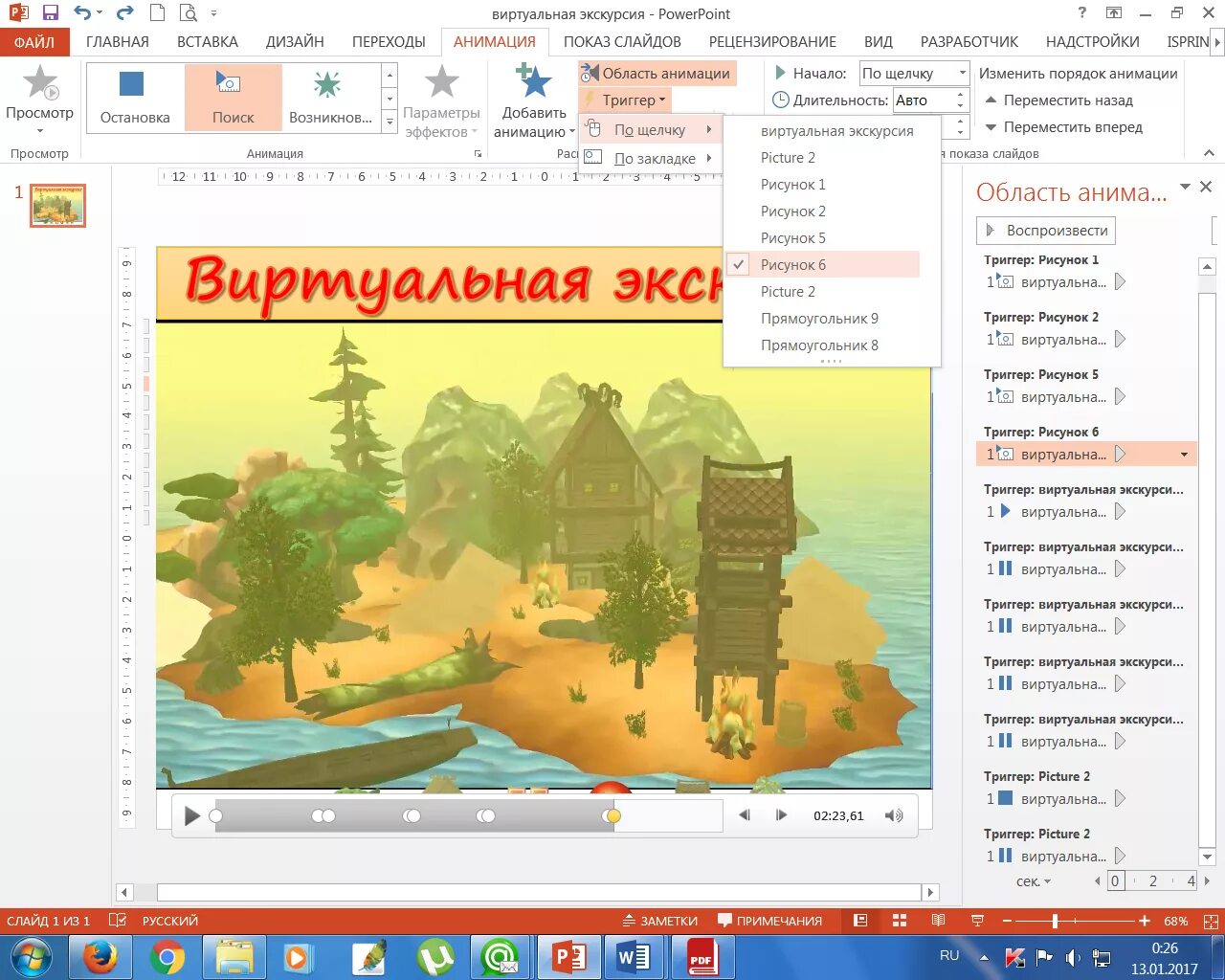Step the video backward

coord(745,815)
